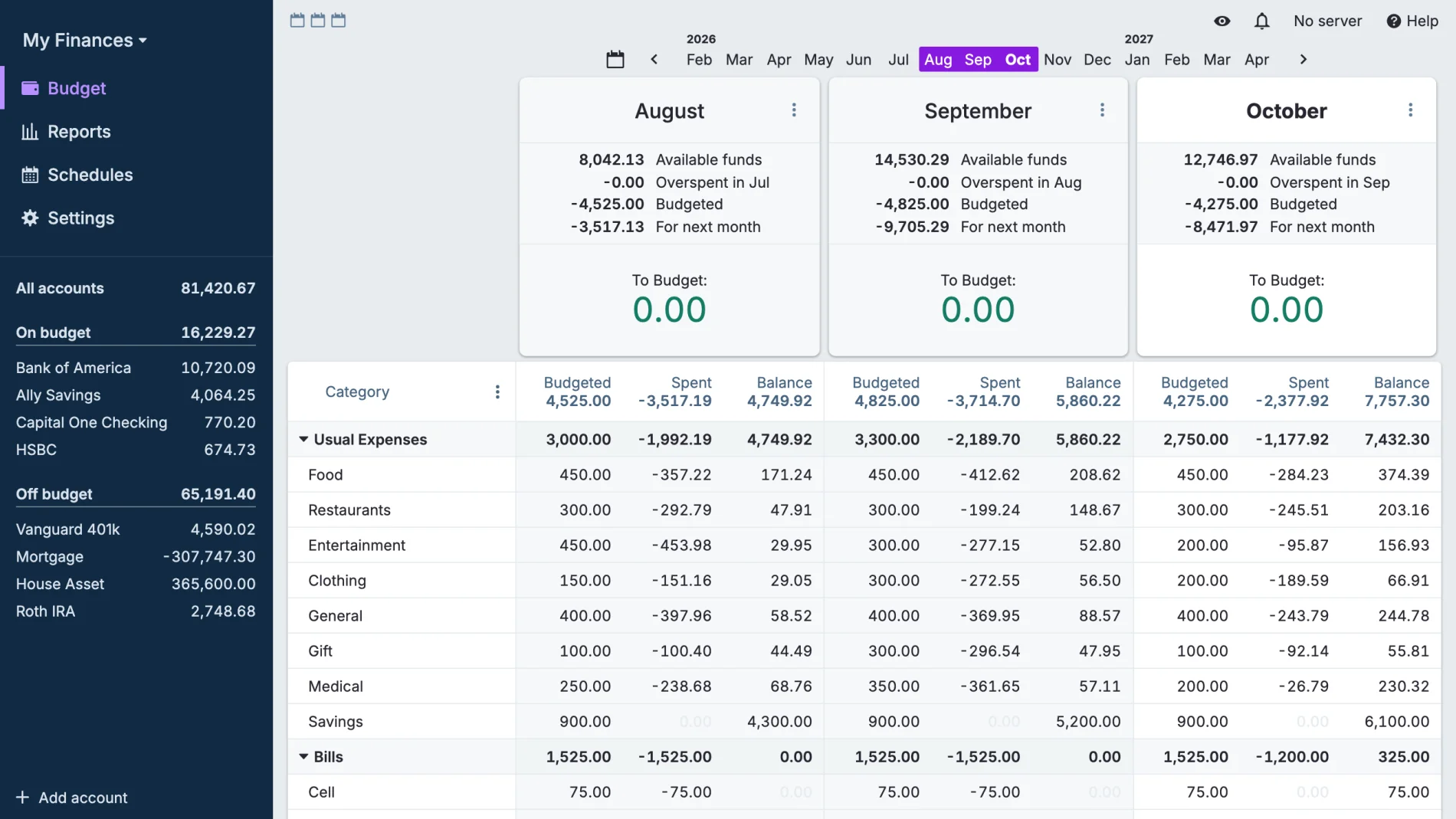1456x819 pixels.
Task: Show three month column layout icon
Action: [x=339, y=20]
